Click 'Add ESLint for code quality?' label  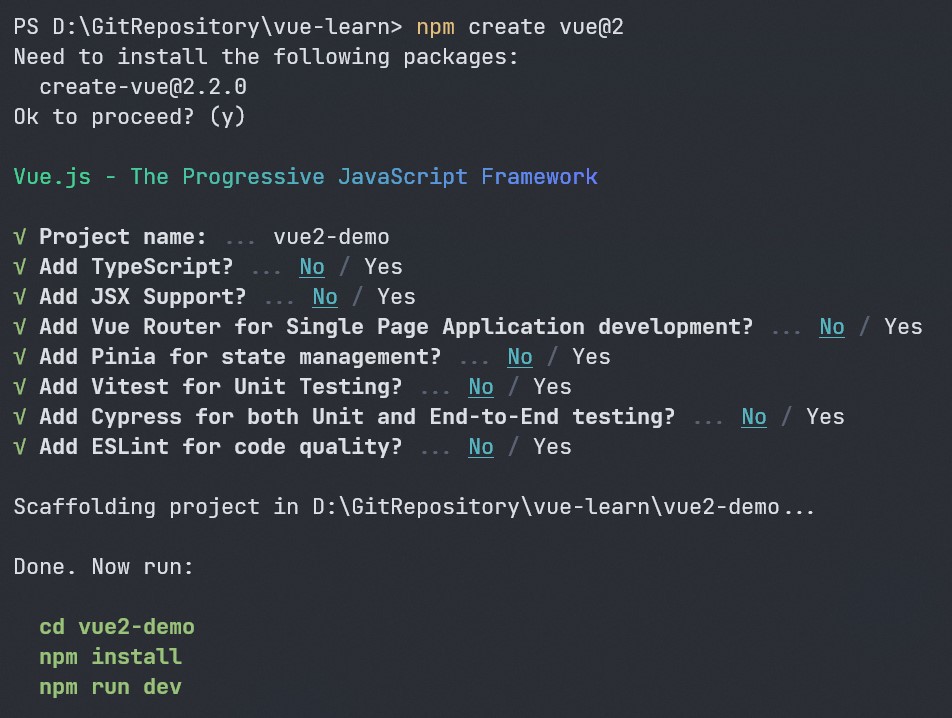(x=221, y=447)
